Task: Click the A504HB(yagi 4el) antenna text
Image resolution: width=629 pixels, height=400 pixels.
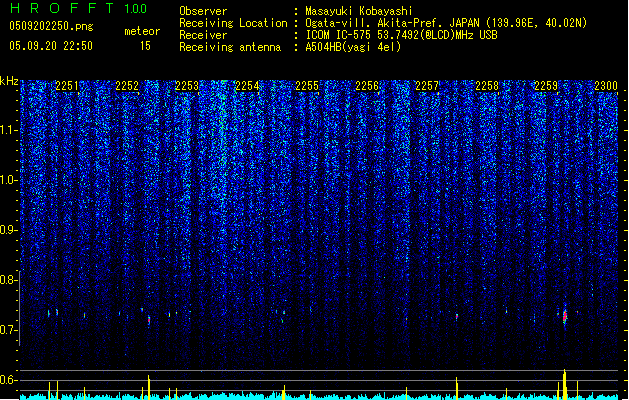Action: pos(353,47)
